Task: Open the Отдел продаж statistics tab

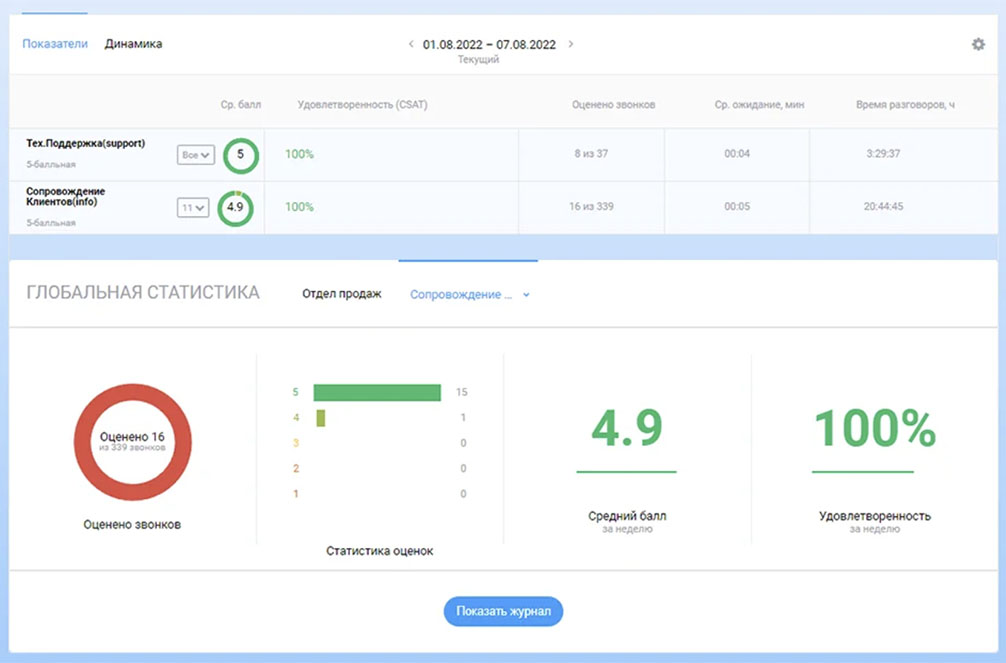Action: point(341,293)
